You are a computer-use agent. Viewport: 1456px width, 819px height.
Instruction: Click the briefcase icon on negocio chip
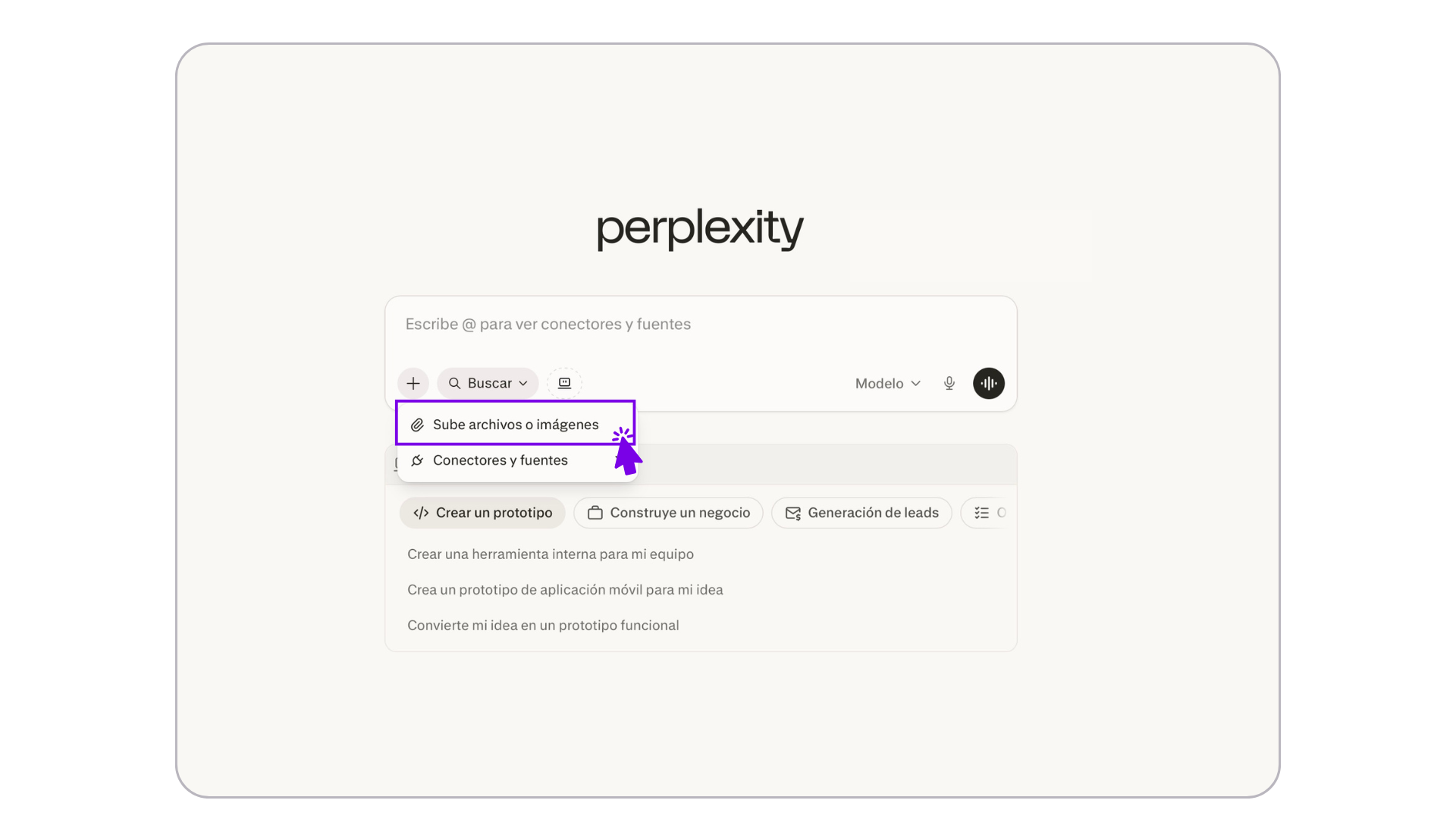[x=595, y=513]
